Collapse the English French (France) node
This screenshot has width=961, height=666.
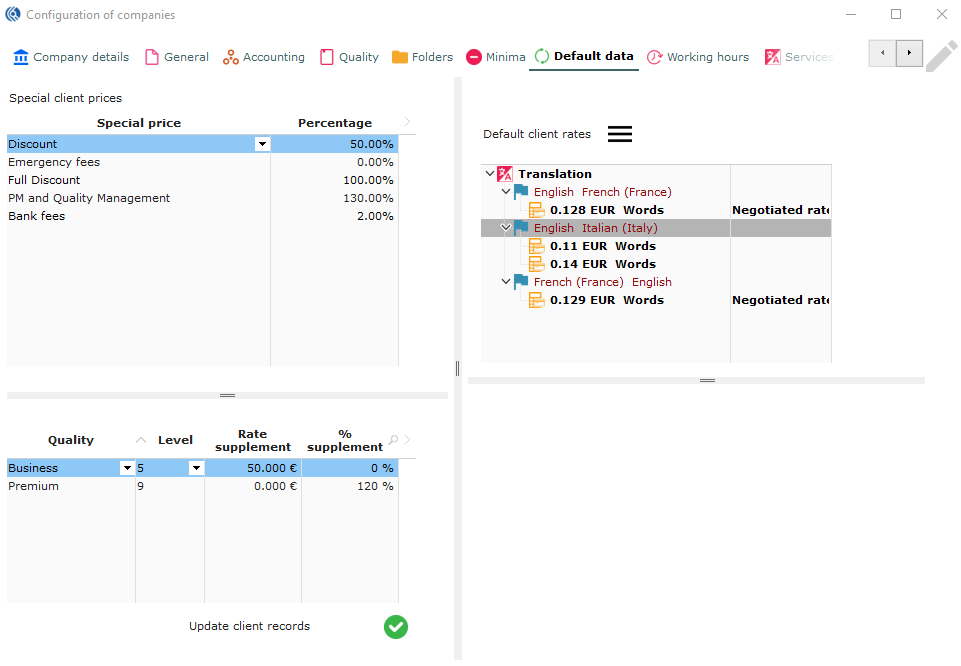point(506,192)
